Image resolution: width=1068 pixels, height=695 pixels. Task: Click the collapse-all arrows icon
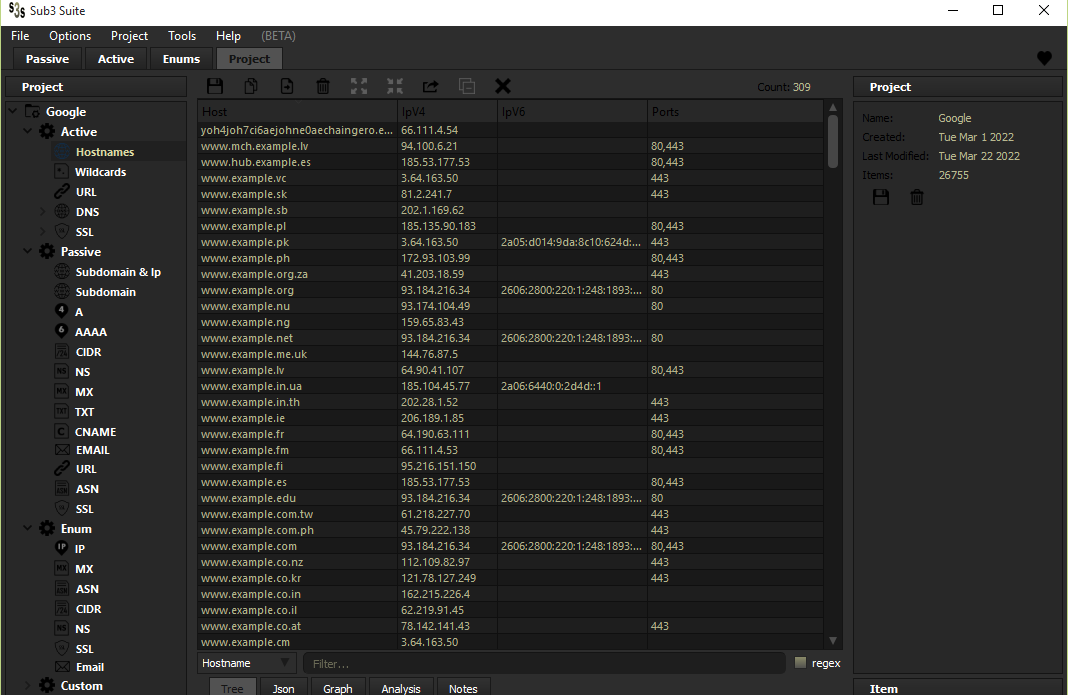(395, 86)
